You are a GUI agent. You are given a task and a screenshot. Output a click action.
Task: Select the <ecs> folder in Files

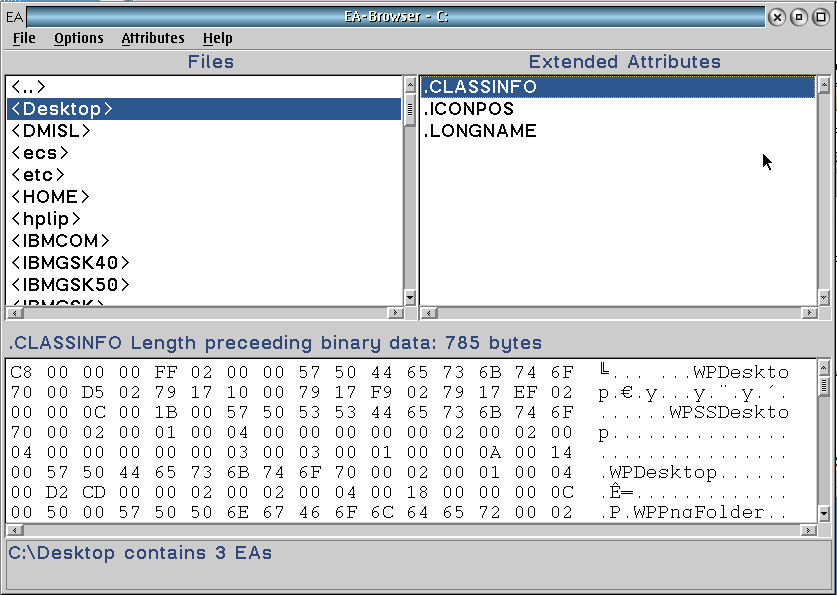pos(40,153)
